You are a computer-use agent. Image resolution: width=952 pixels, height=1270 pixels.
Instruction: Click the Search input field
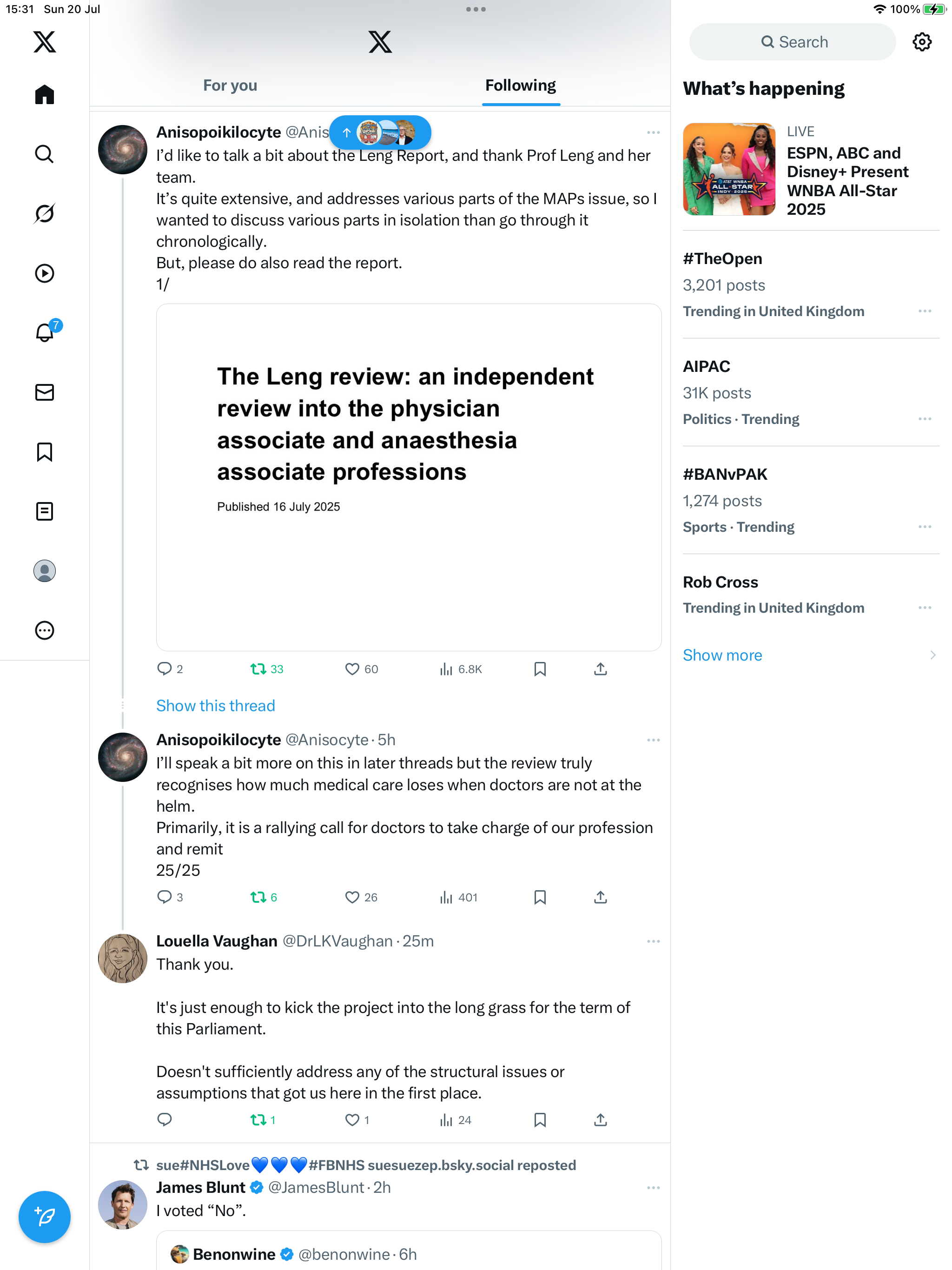click(x=792, y=42)
